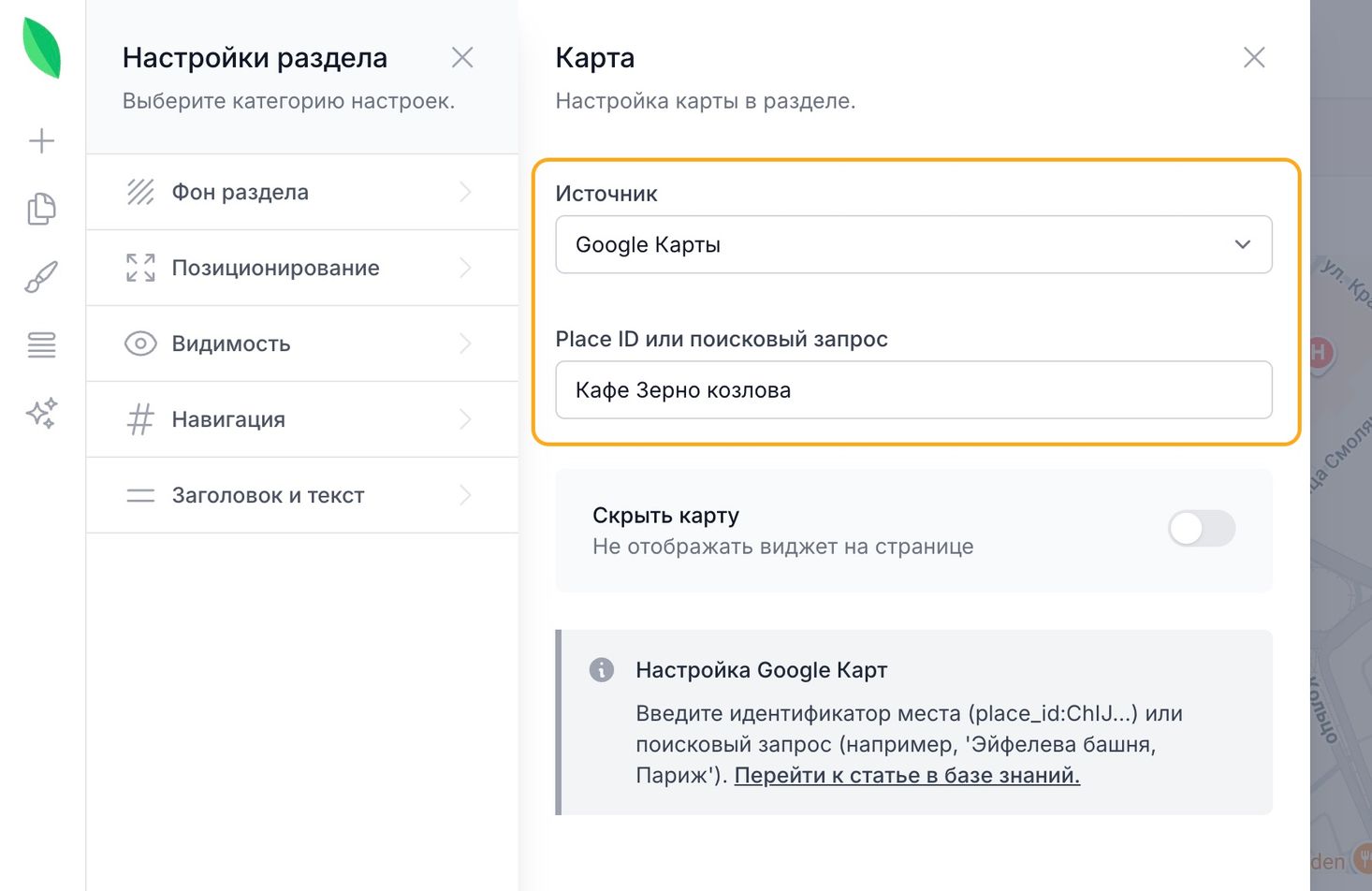Click the info icon in Google Maps note
The image size is (1372, 891).
tap(602, 670)
